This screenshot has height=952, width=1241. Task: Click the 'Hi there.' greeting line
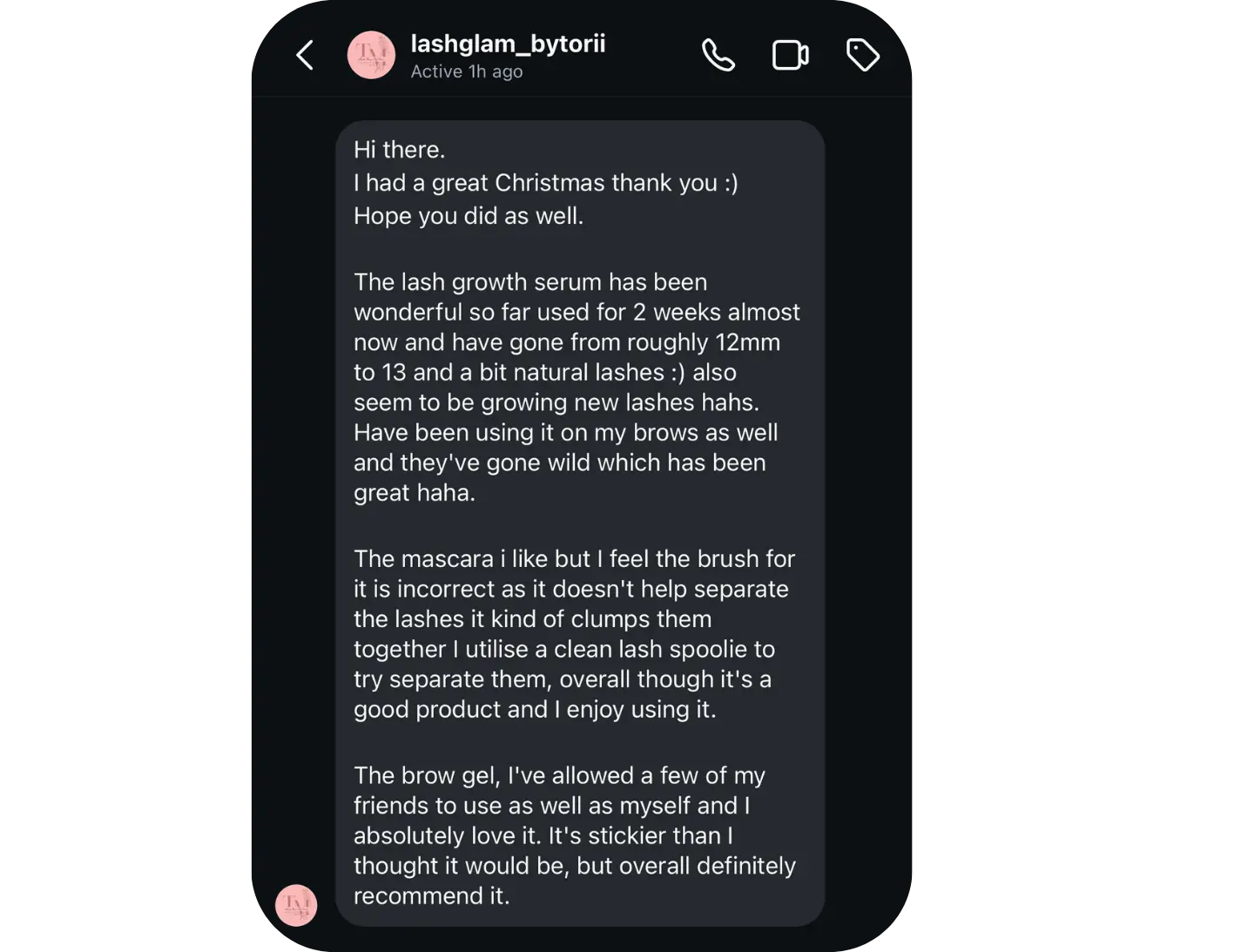point(399,150)
